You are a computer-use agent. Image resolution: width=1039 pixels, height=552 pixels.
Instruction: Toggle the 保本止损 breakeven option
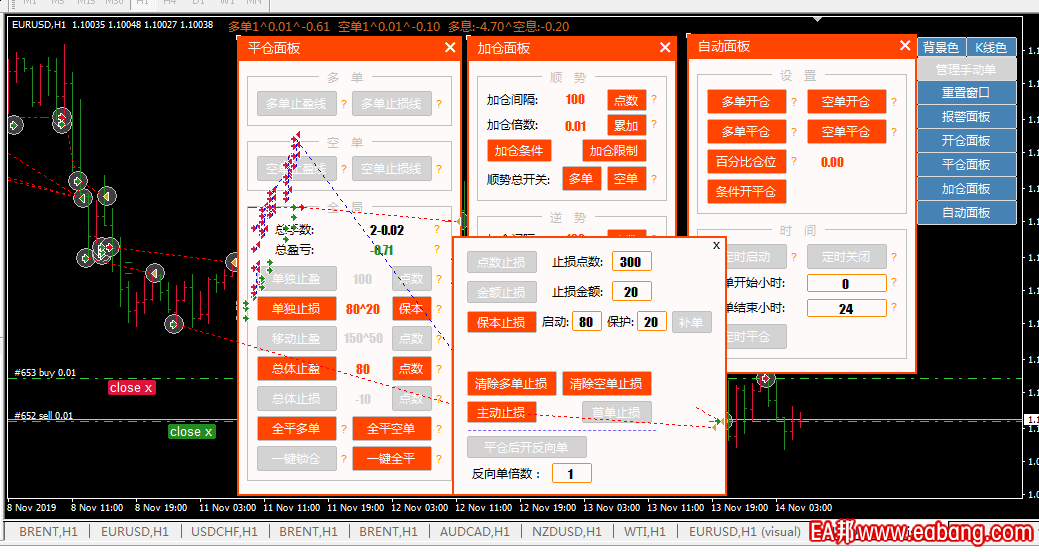pyautogui.click(x=501, y=322)
